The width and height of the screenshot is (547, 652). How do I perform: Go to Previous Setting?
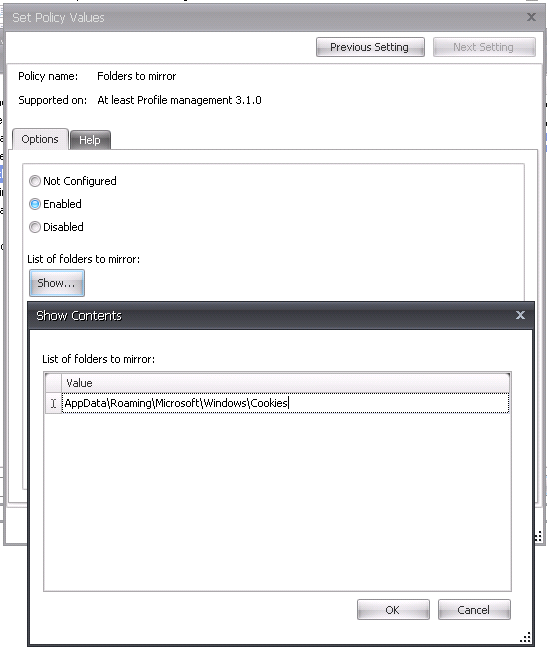coord(370,47)
